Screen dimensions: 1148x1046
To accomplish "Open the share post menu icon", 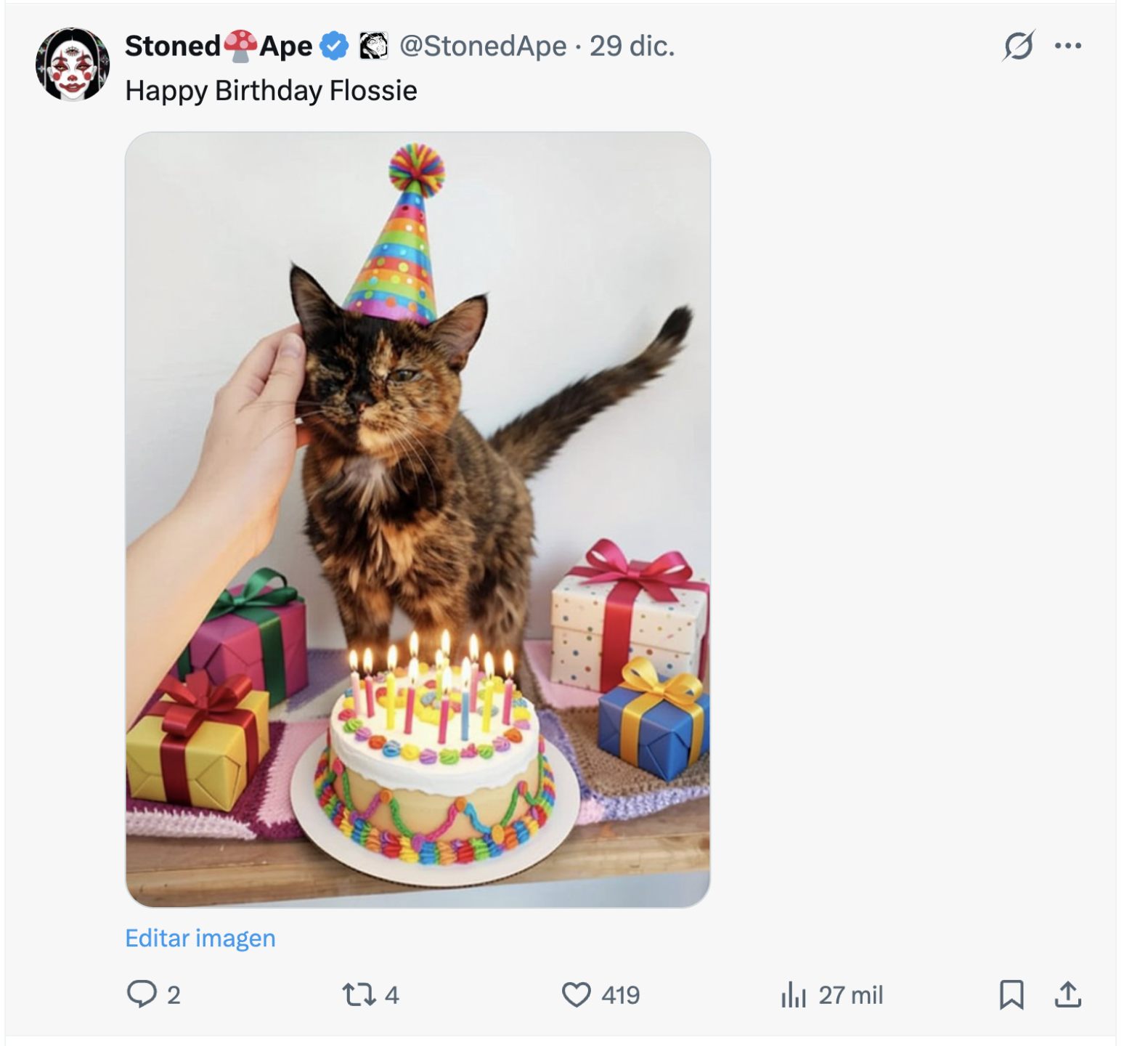I will [x=1067, y=994].
